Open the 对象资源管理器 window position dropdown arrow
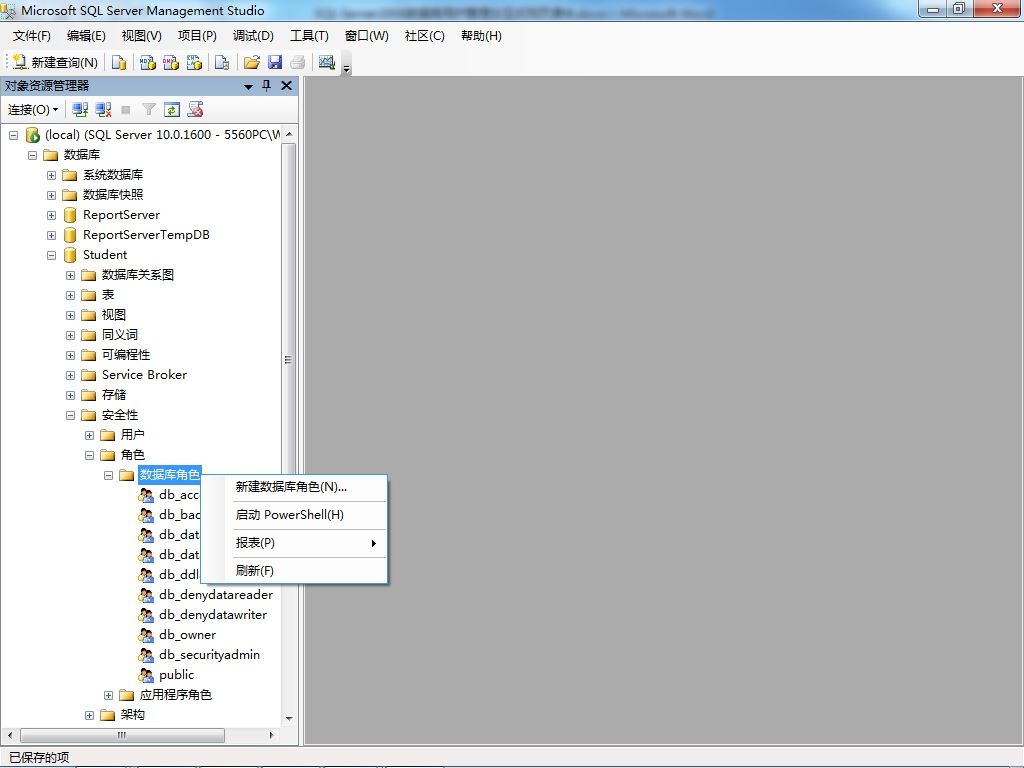Viewport: 1024px width, 768px height. pyautogui.click(x=248, y=86)
